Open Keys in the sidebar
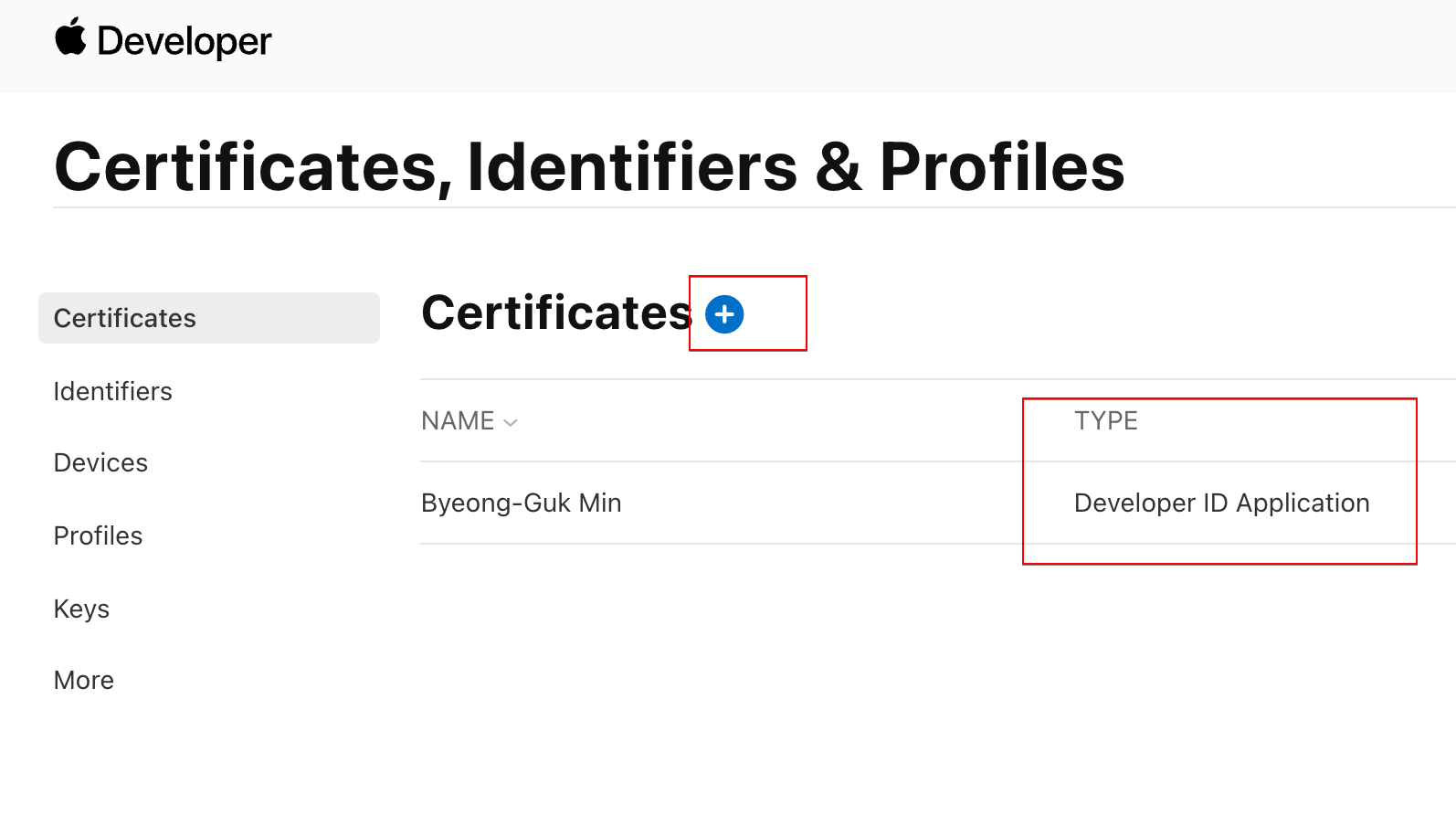Screen dimensions: 1456x837 (81, 609)
